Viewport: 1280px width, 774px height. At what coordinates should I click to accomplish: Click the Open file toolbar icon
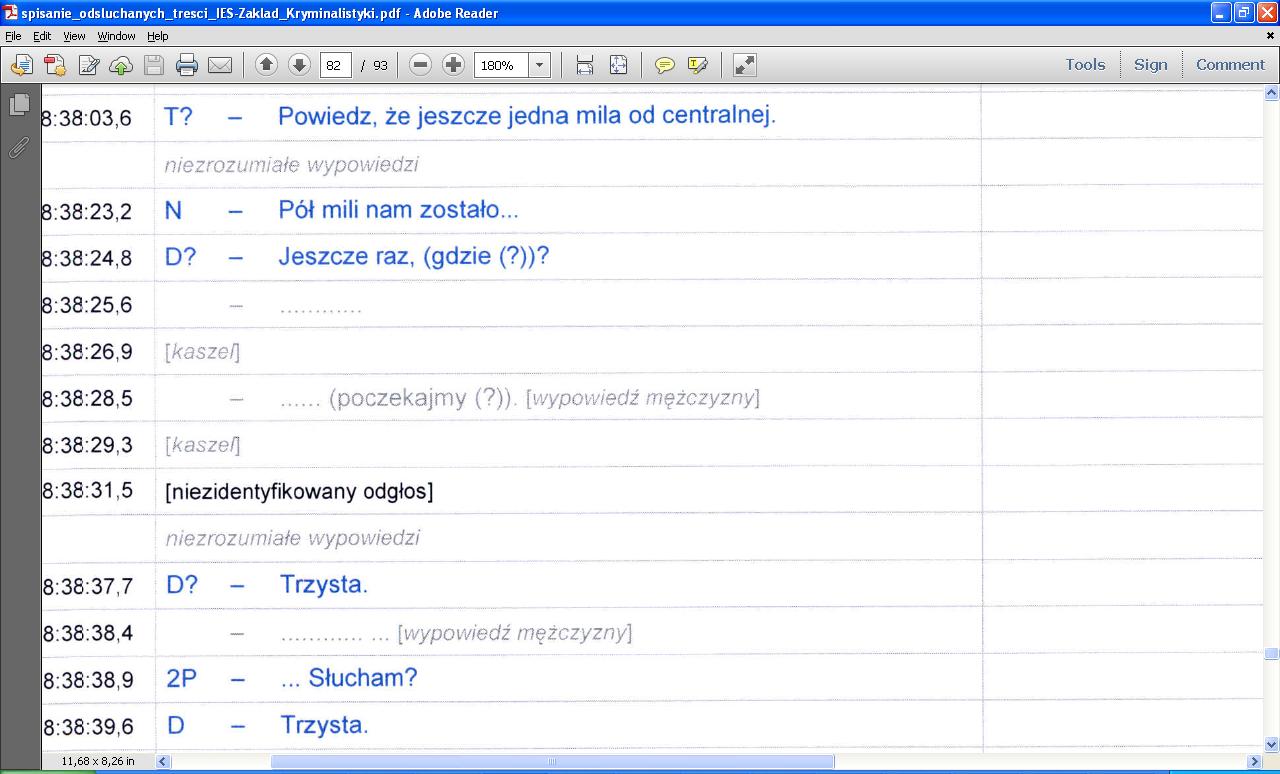(22, 65)
